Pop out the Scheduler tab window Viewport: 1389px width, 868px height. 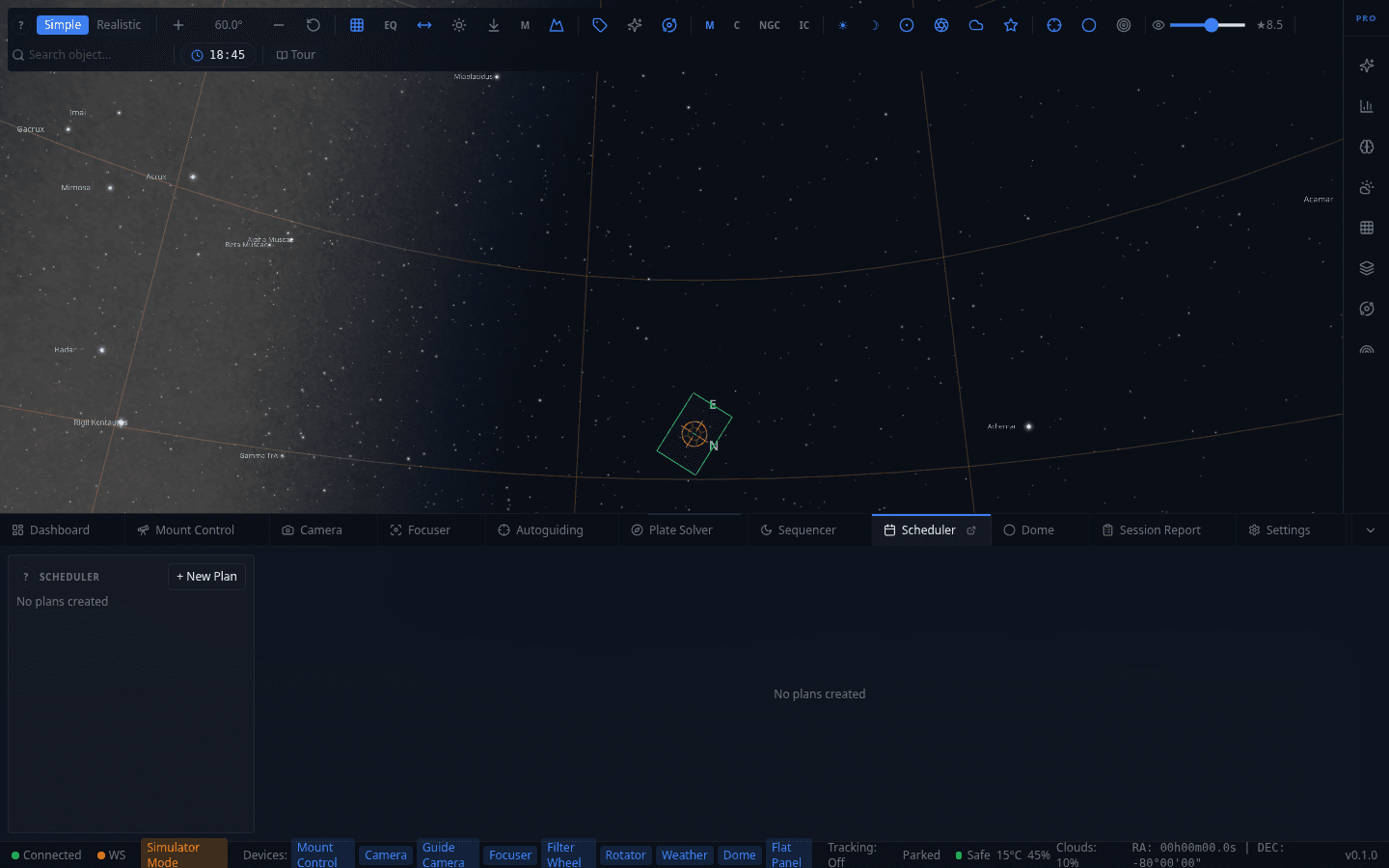point(971,530)
